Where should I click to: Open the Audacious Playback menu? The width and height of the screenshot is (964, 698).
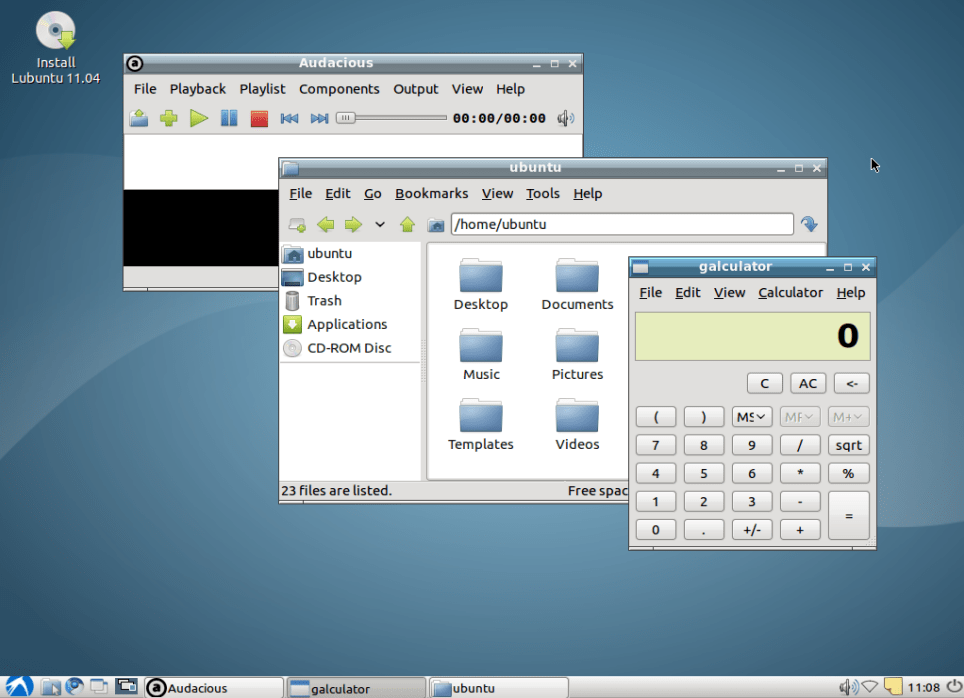pos(198,89)
